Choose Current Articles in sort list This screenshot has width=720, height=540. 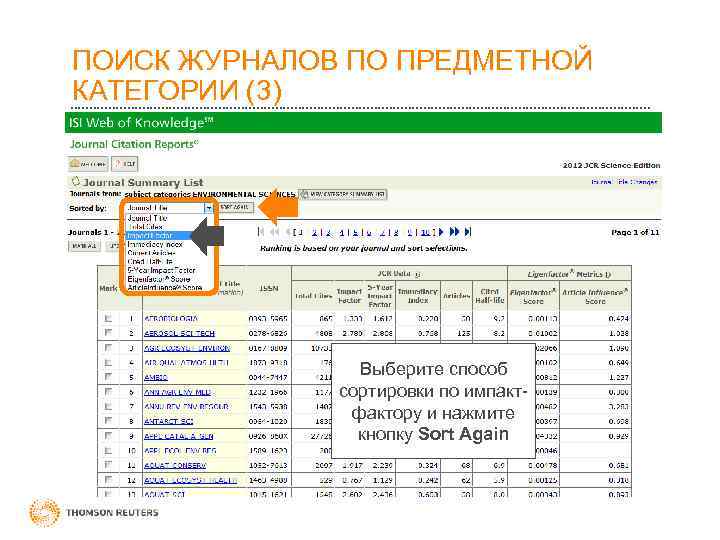tap(151, 253)
